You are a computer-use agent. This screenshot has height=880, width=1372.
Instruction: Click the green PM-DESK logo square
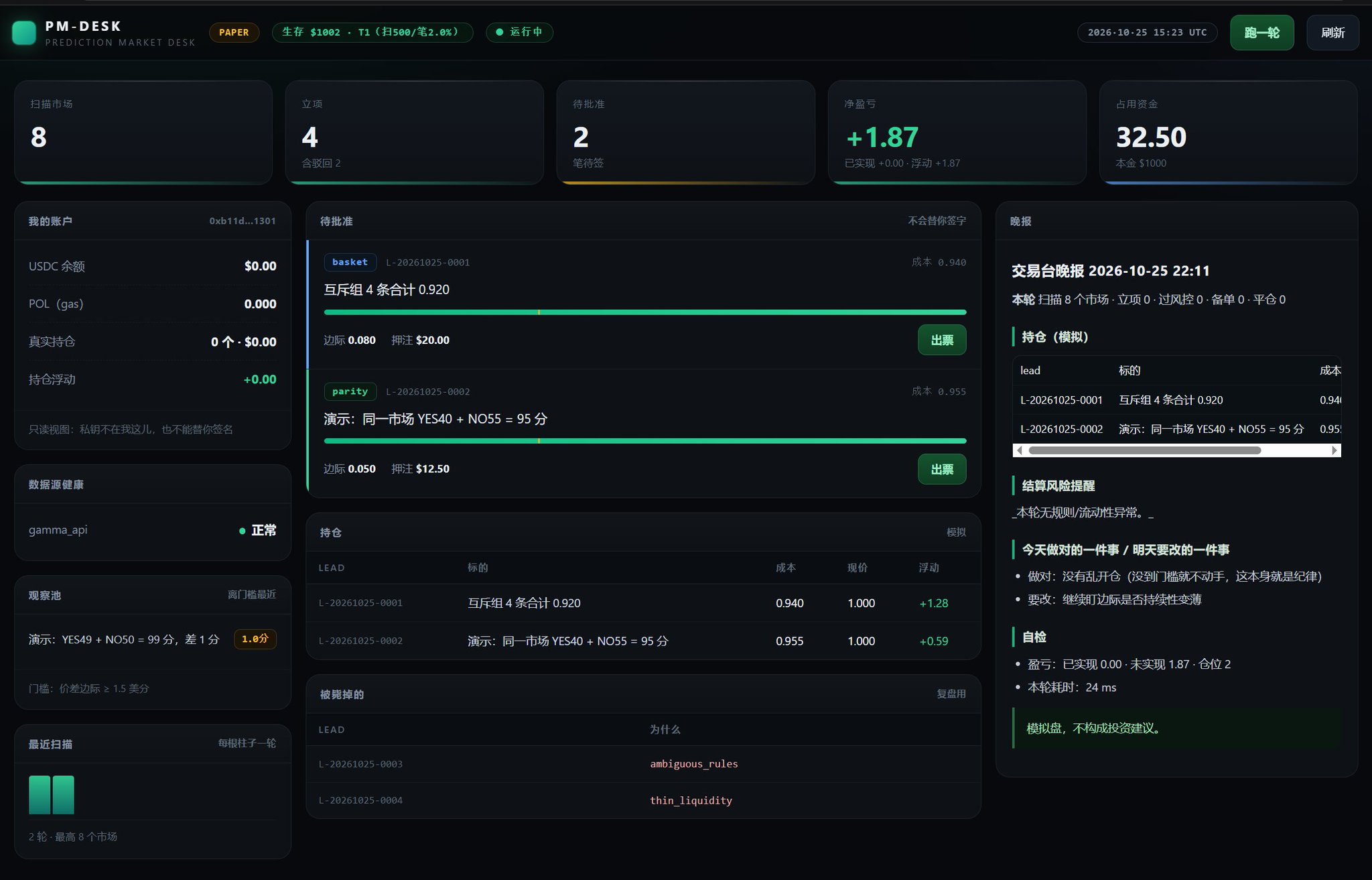[x=24, y=33]
